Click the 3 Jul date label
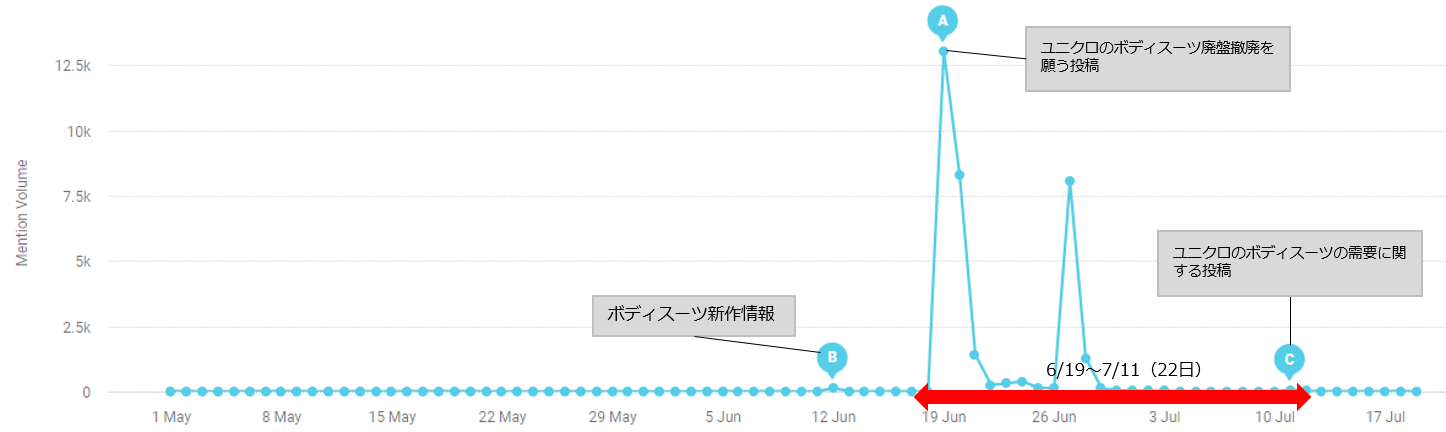This screenshot has width=1446, height=432. (x=1164, y=417)
